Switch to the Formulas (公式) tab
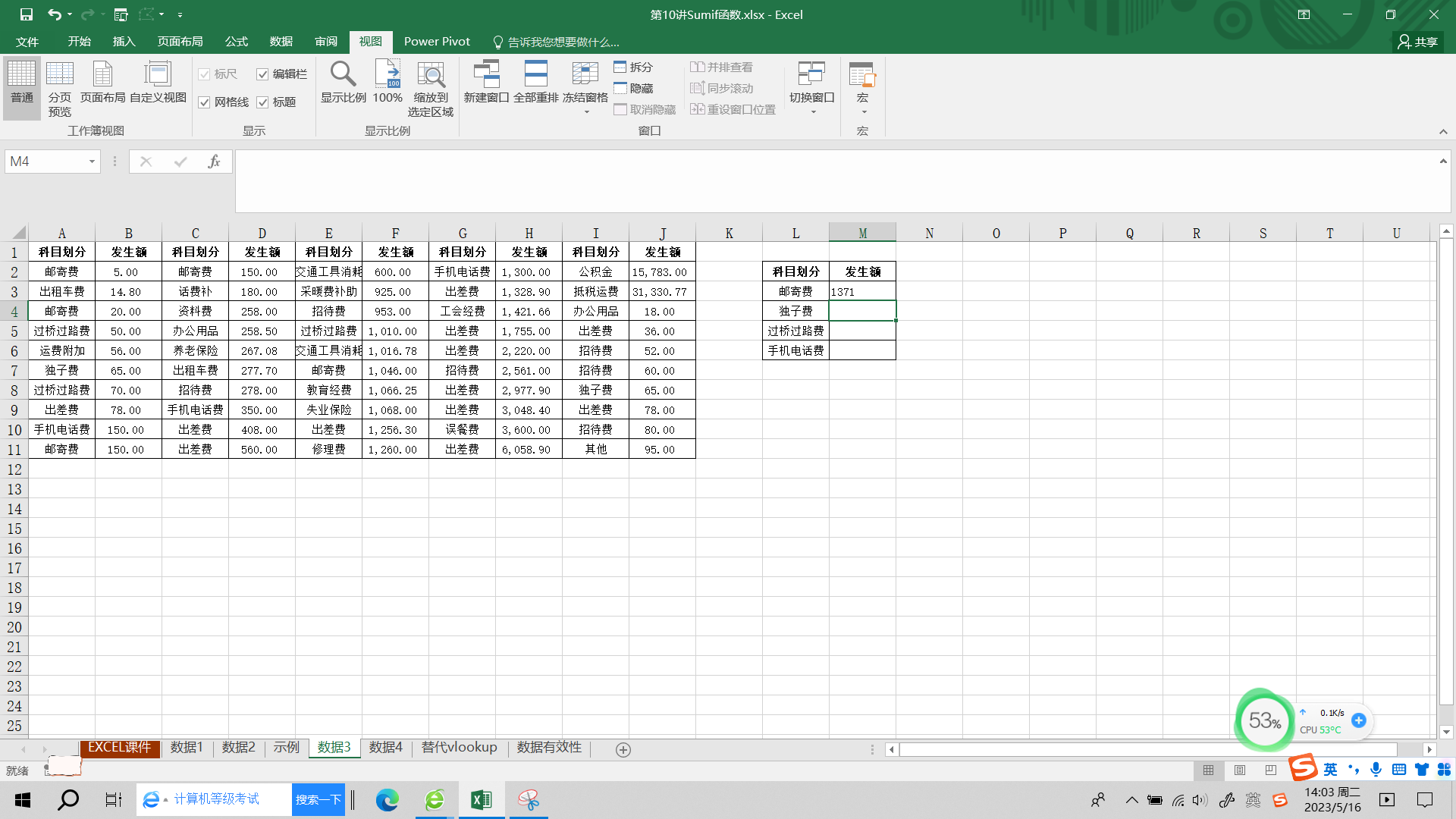This screenshot has height=819, width=1456. (x=237, y=42)
